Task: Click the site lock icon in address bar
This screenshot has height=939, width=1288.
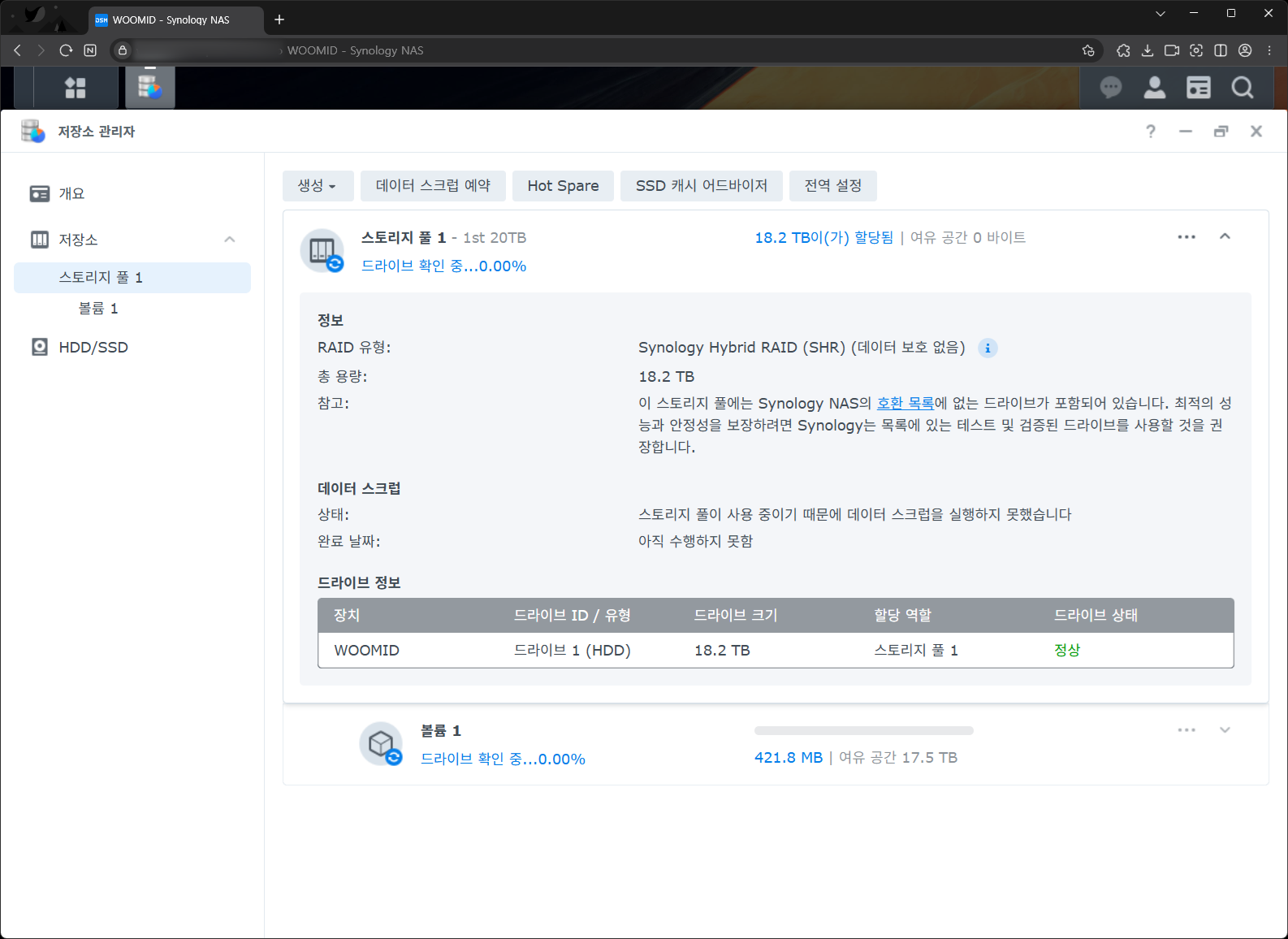Action: point(123,50)
